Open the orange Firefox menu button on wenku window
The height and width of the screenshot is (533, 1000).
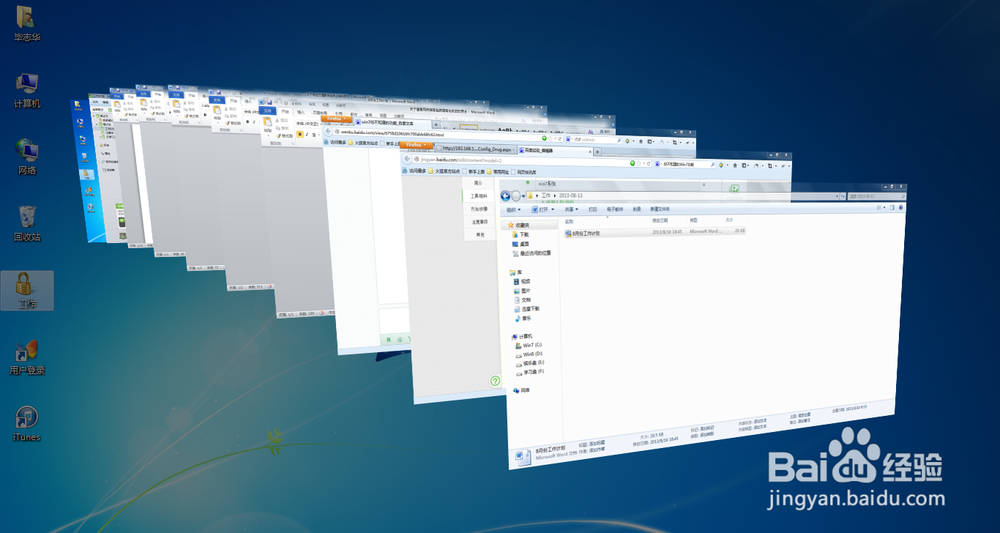337,119
